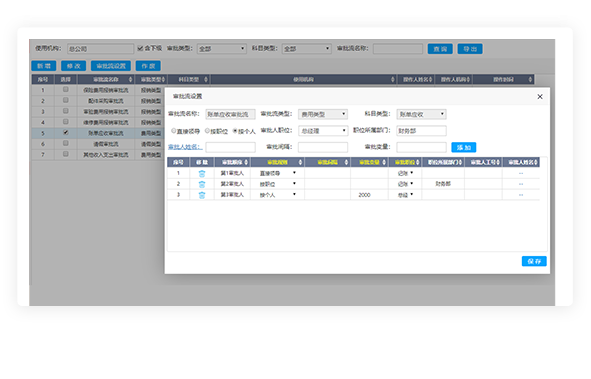The height and width of the screenshot is (379, 591).
Task: Sort dialog table by 审批顺序 column arrows
Action: 247,162
